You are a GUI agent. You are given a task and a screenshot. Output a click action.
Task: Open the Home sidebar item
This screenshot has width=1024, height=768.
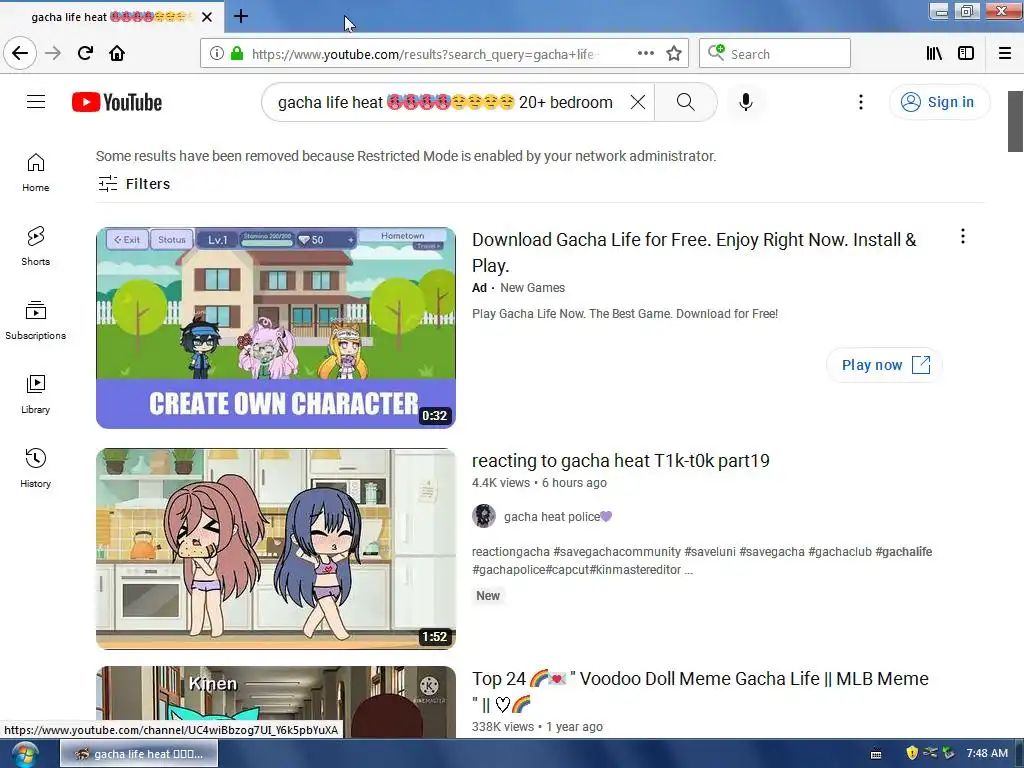click(x=35, y=172)
